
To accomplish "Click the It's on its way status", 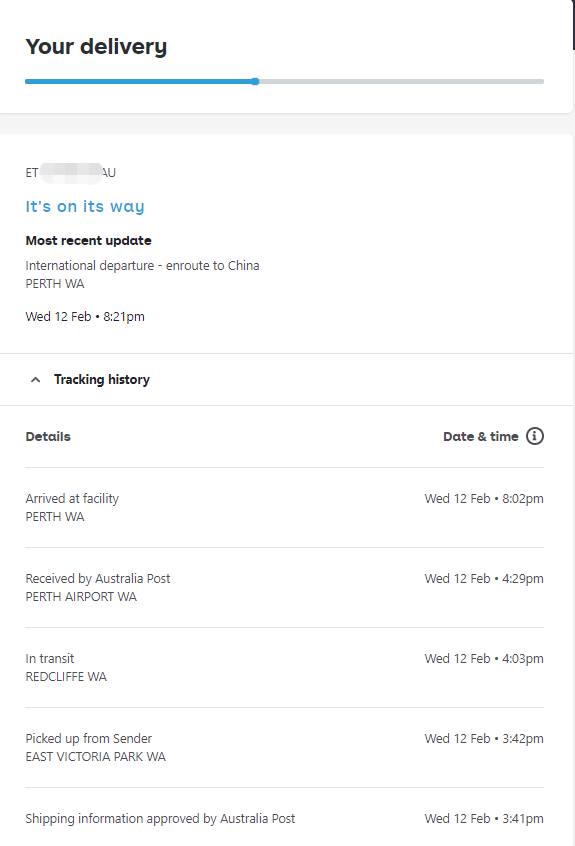I will click(85, 207).
